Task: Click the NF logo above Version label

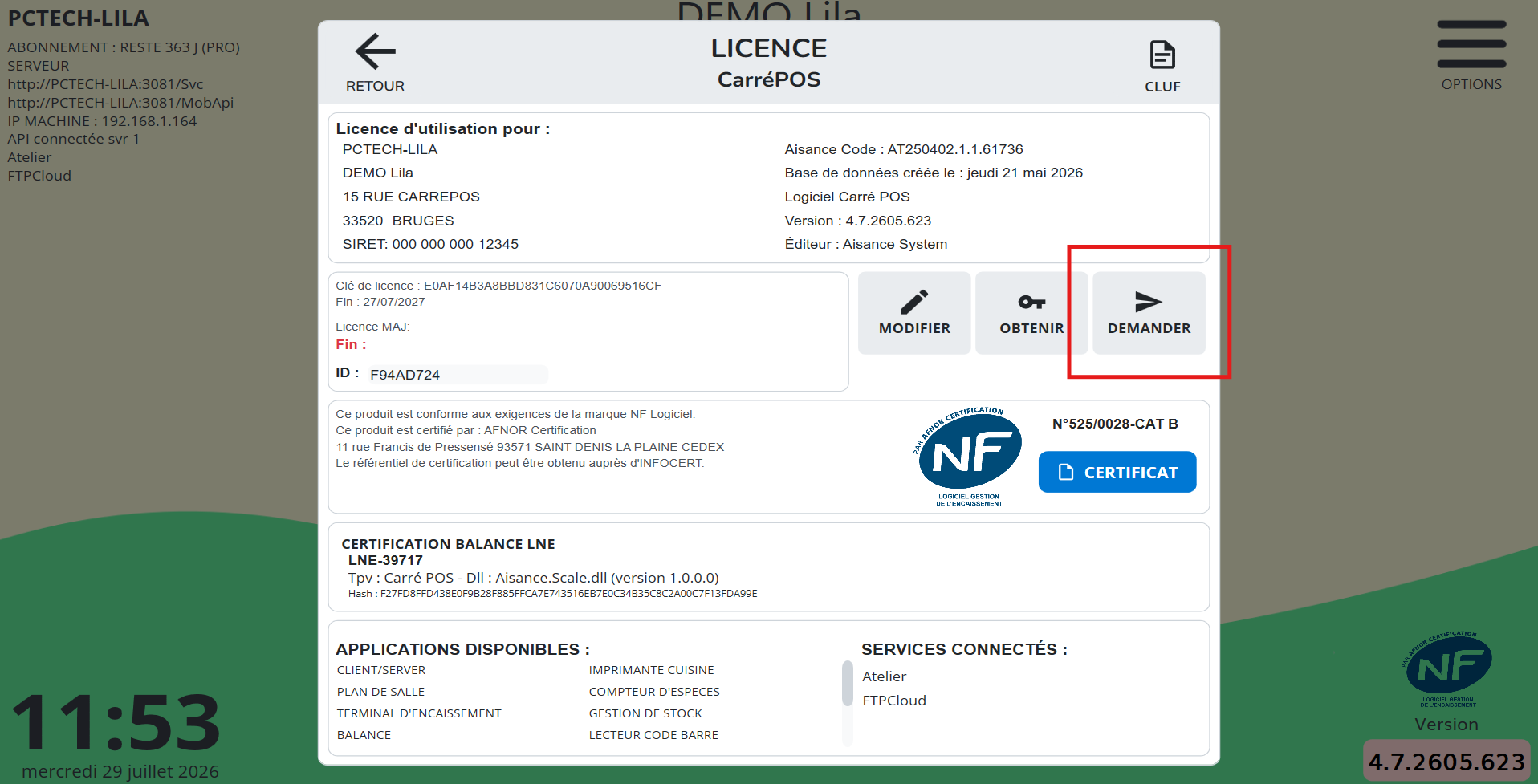Action: 1447,668
